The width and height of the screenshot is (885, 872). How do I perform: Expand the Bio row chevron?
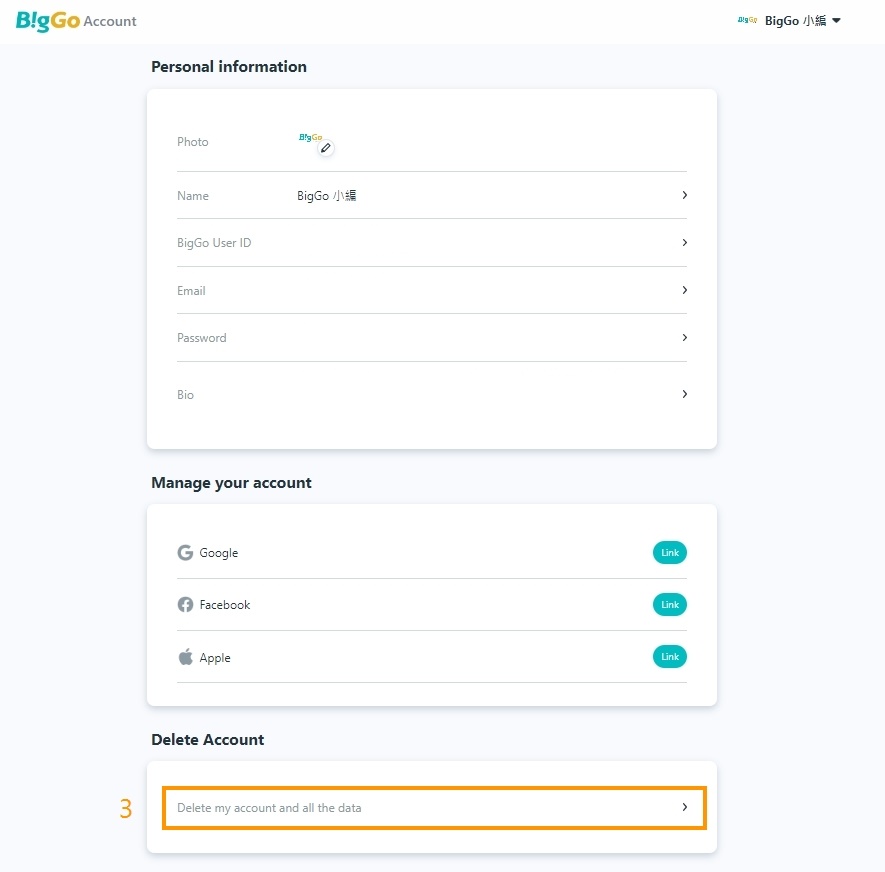point(684,394)
